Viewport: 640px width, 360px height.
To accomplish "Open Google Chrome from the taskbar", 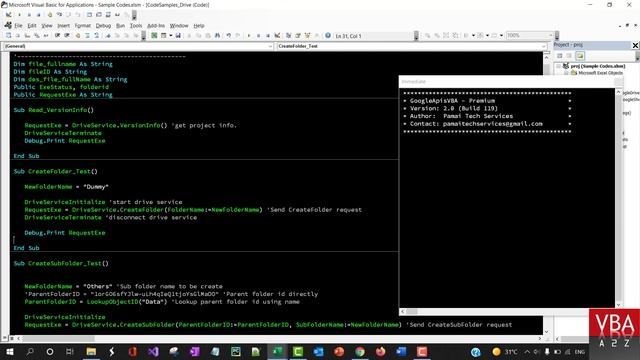I will point(360,351).
